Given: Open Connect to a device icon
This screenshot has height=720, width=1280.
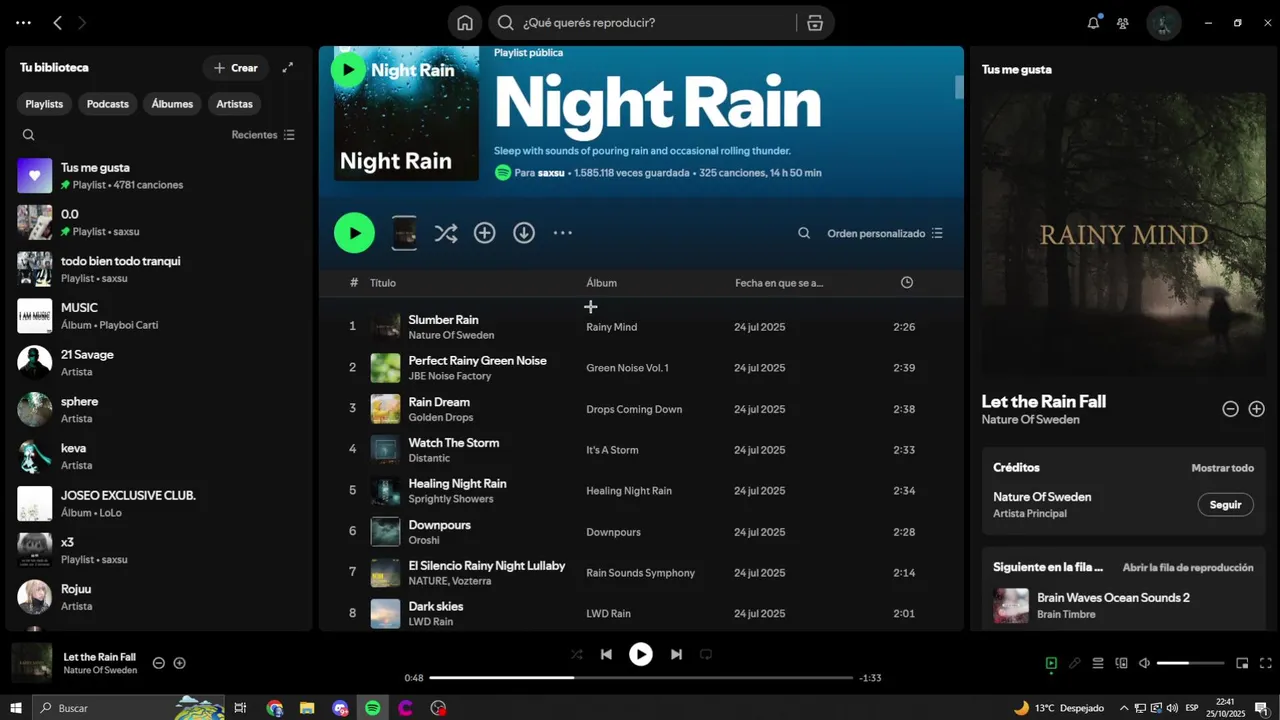Looking at the screenshot, I should point(1121,663).
